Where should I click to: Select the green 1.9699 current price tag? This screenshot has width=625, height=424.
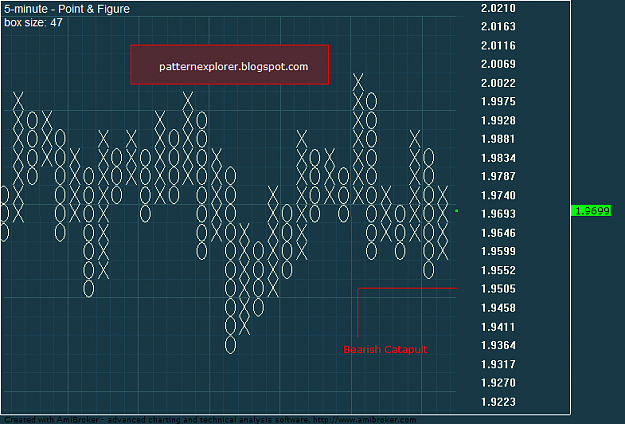591,210
